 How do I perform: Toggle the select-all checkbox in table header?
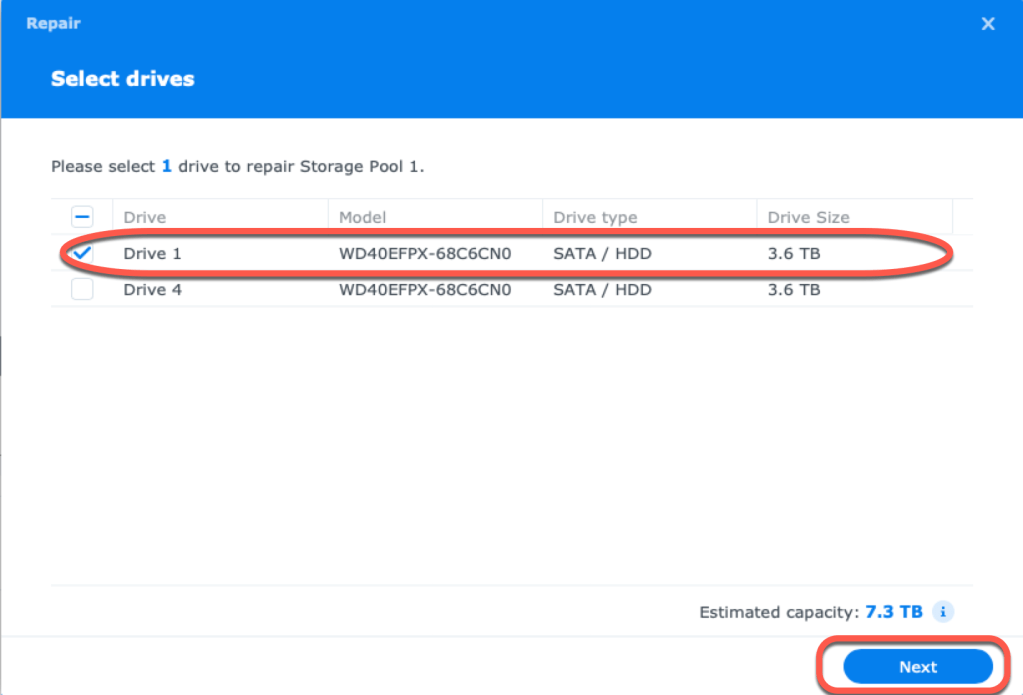click(x=82, y=217)
